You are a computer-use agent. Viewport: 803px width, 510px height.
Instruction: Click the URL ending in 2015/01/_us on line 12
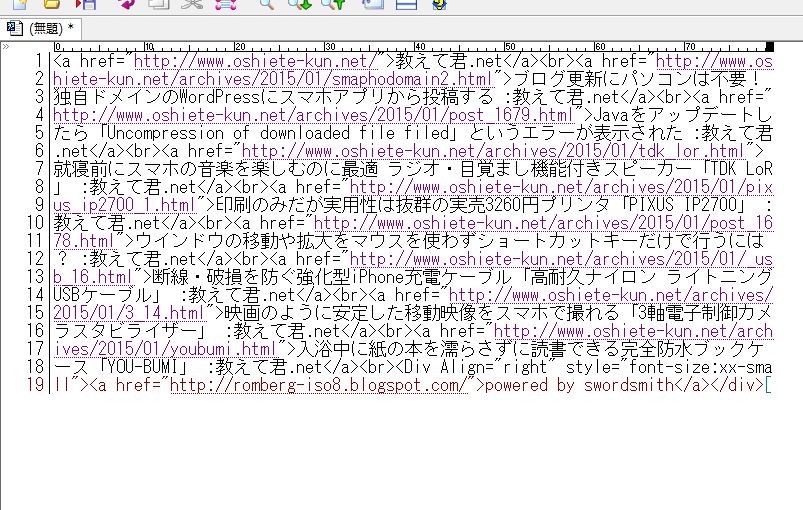point(561,259)
